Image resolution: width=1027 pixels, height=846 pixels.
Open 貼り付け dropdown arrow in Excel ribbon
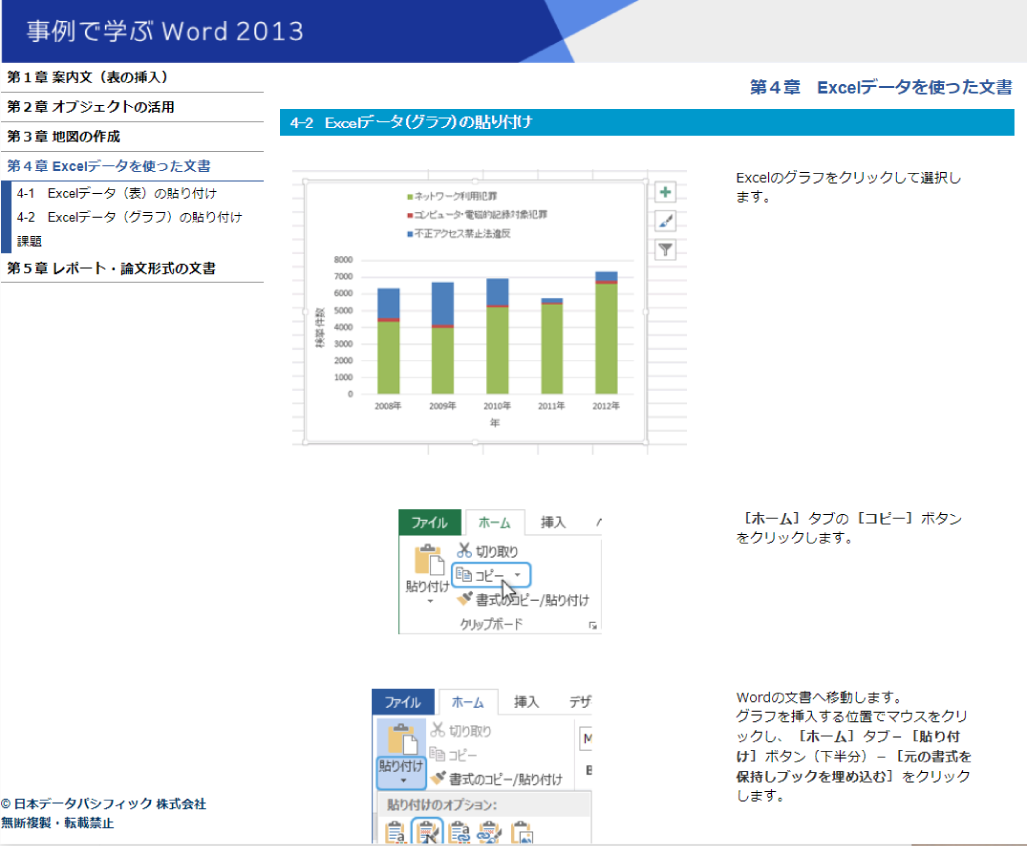pos(430,601)
